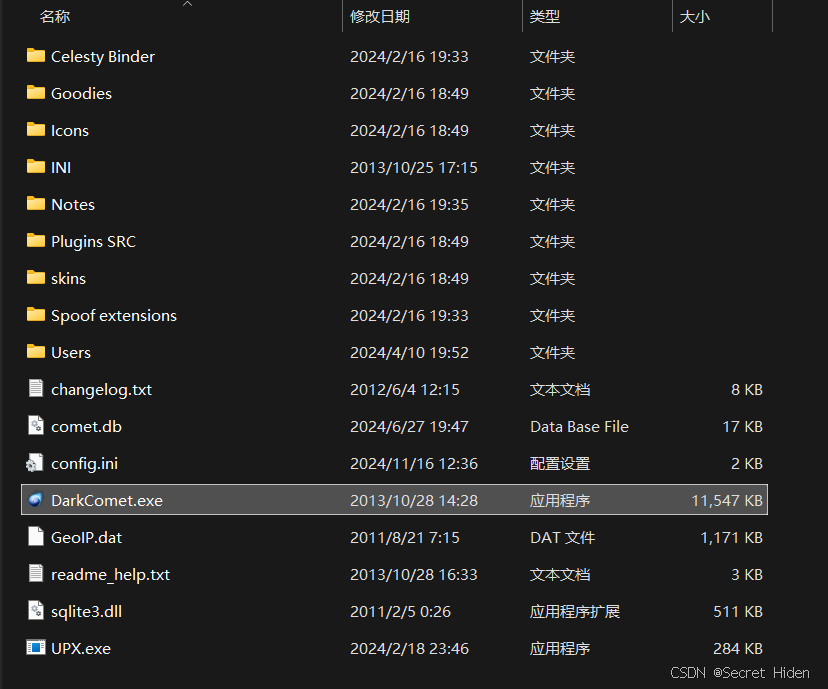Click the 1,171 KB size value

pos(731,537)
